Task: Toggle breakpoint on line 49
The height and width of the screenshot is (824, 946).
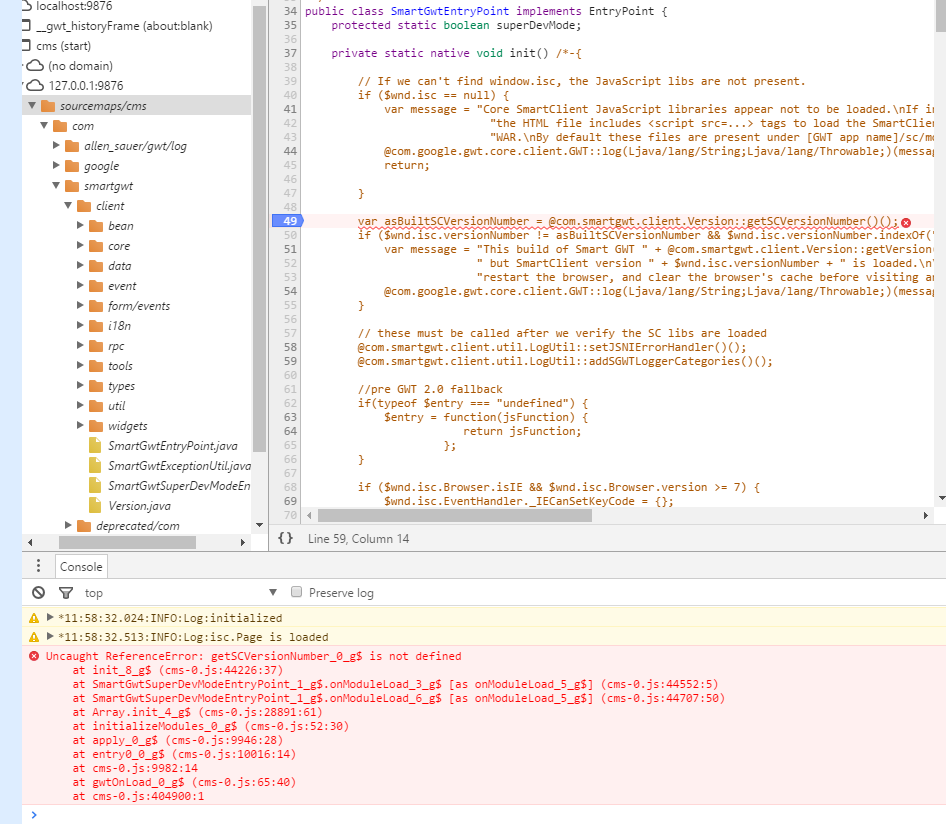Action: pos(287,221)
